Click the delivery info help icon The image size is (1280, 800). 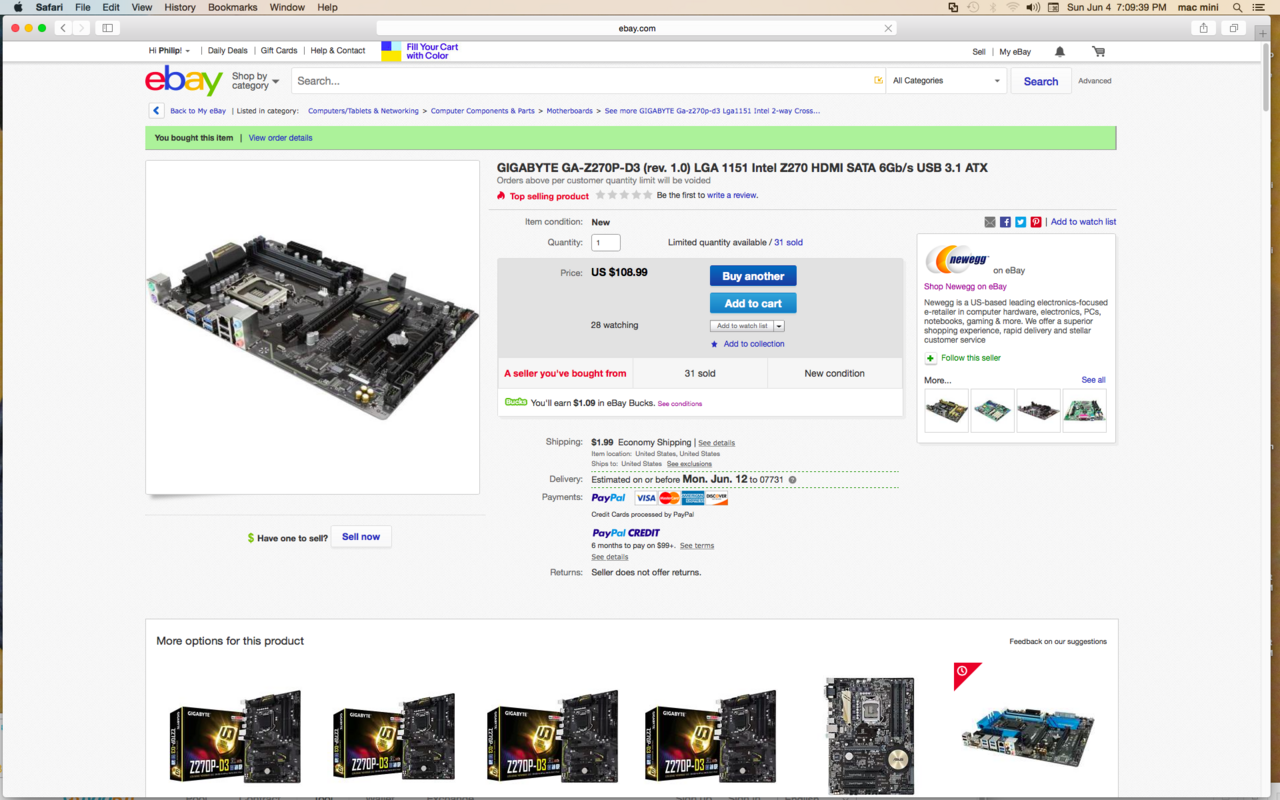pyautogui.click(x=792, y=480)
